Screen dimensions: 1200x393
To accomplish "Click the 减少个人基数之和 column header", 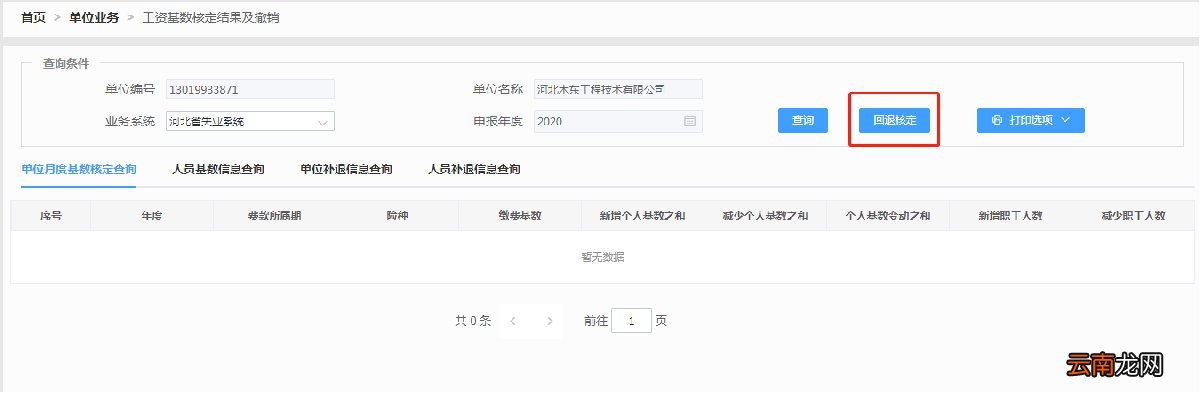I will 765,216.
